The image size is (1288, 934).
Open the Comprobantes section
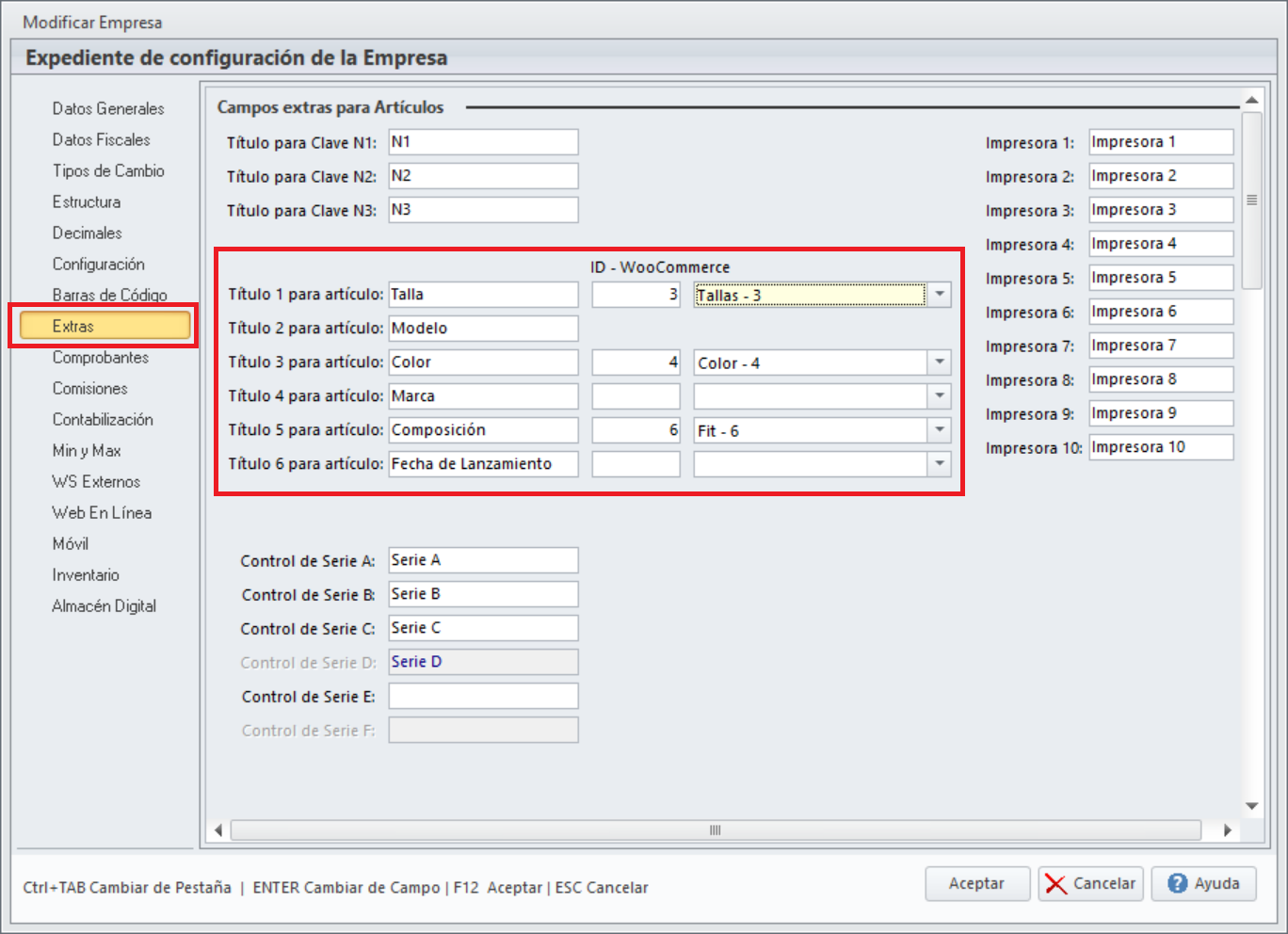[x=100, y=357]
